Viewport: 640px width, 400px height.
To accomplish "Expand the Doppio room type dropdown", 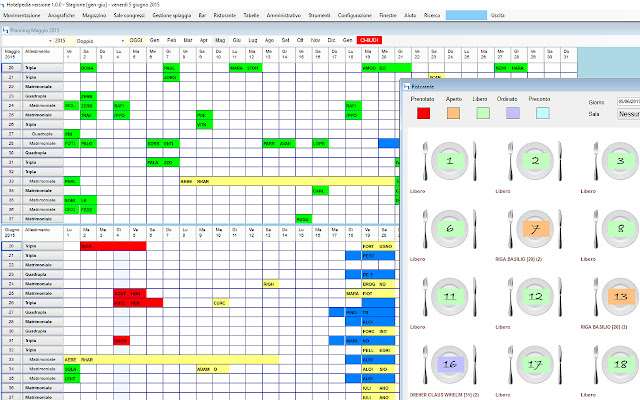I will [100, 40].
